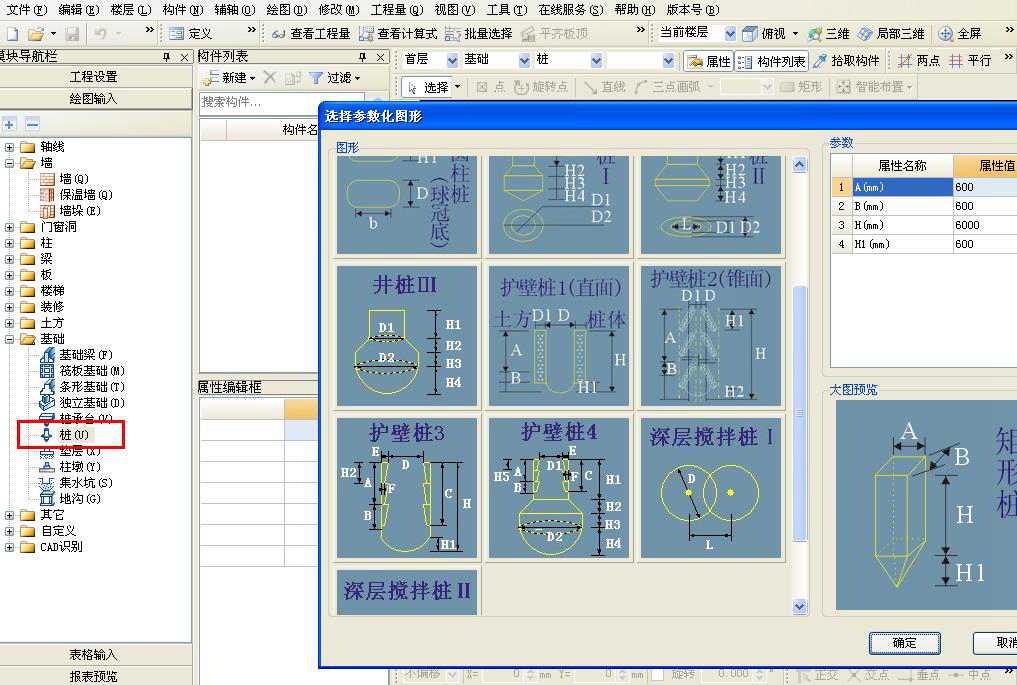Open the 工程量(Q) menu

click(396, 10)
